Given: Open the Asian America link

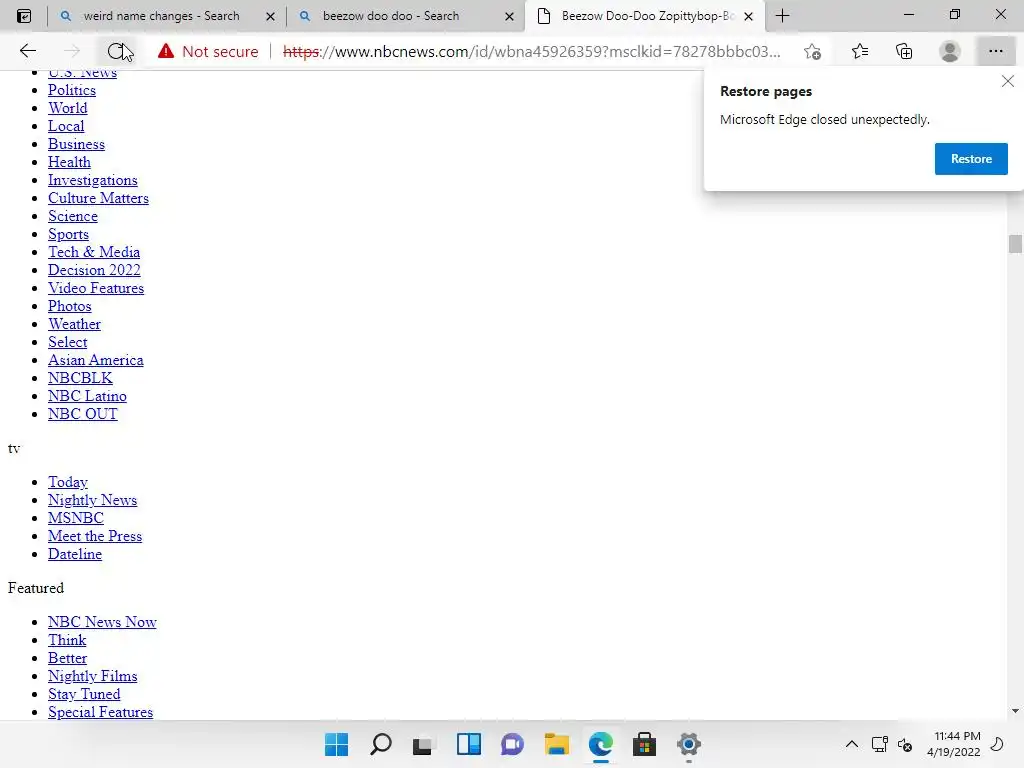Looking at the screenshot, I should (95, 360).
